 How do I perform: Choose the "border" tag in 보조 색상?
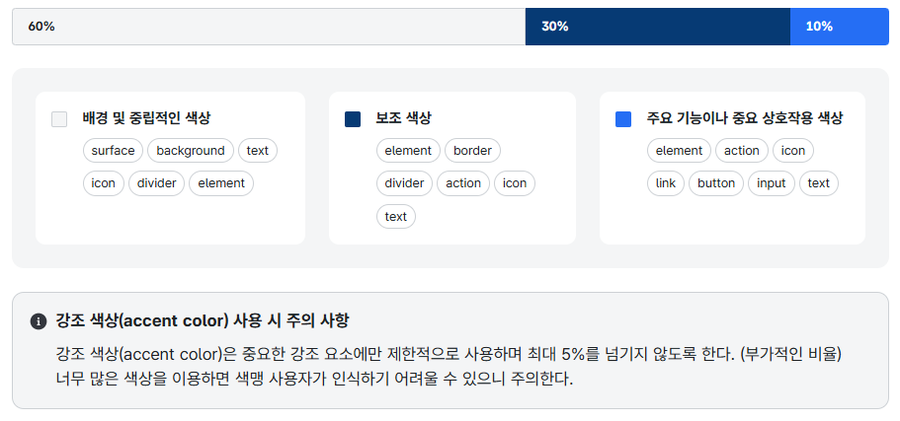[x=472, y=151]
